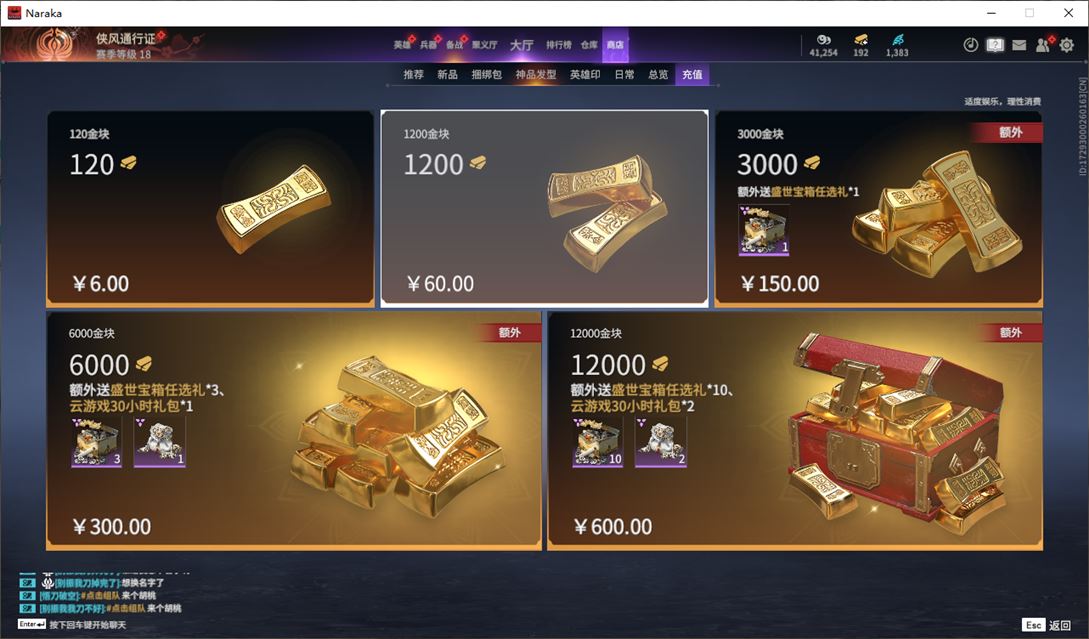Click the clock icon in the top bar
This screenshot has height=639, width=1089.
point(971,44)
